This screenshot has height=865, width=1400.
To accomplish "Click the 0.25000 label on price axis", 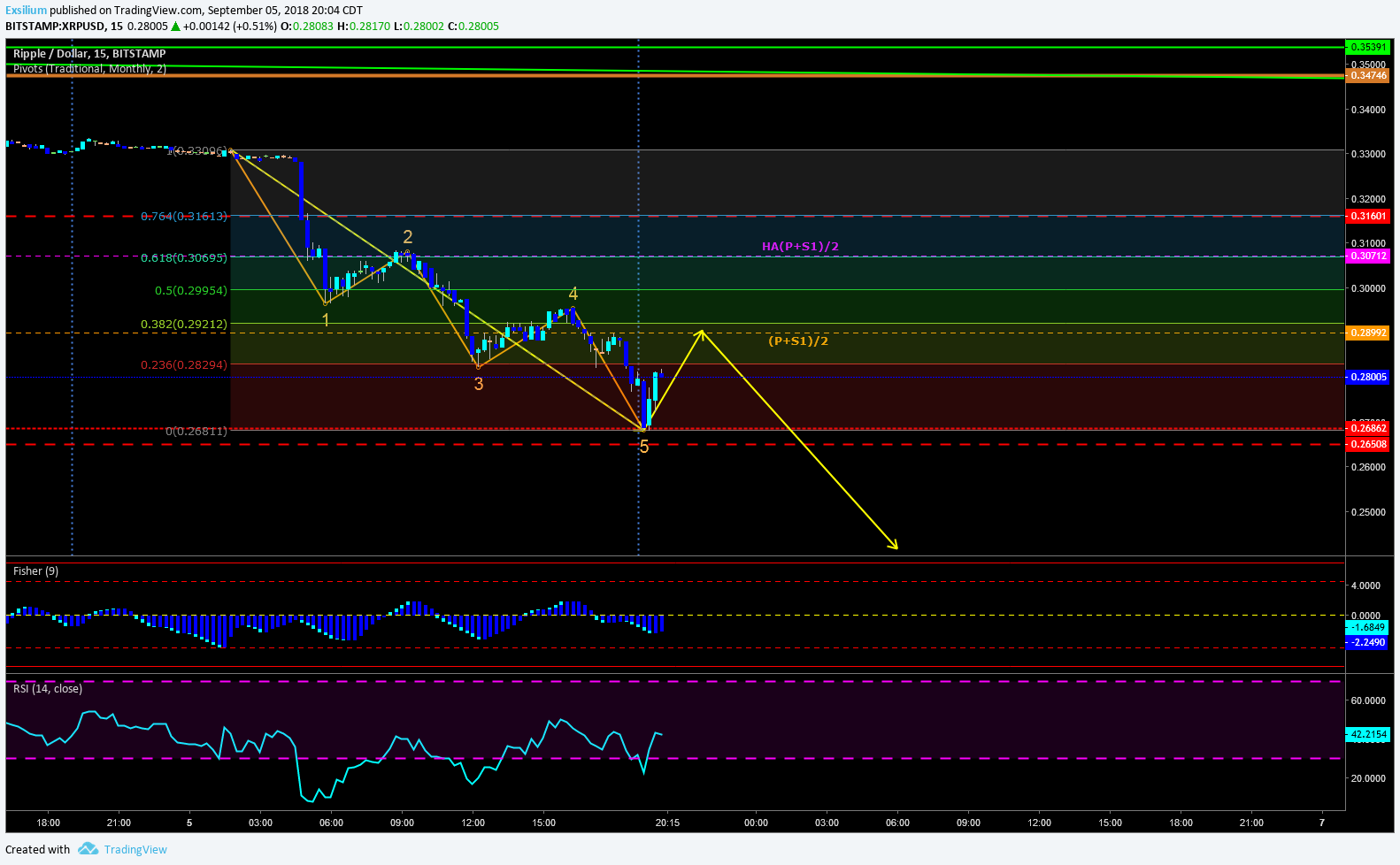I will pyautogui.click(x=1367, y=513).
